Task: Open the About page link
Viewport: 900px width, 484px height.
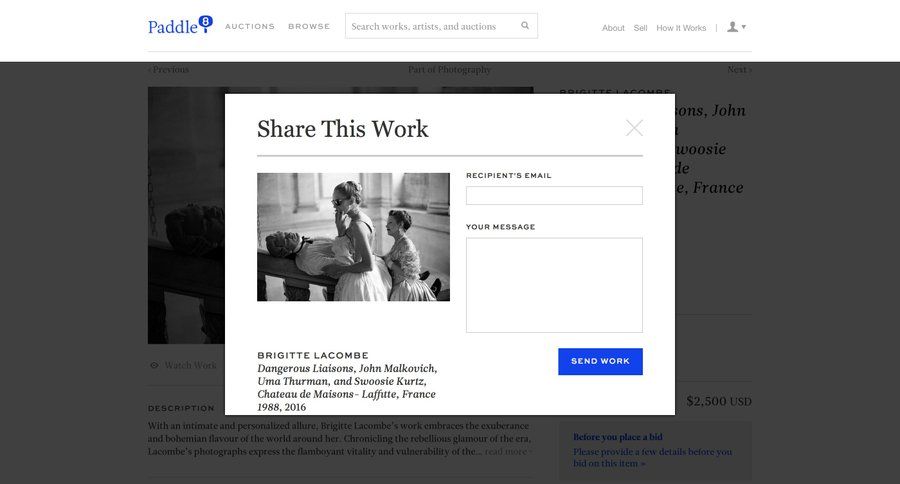Action: pos(613,28)
